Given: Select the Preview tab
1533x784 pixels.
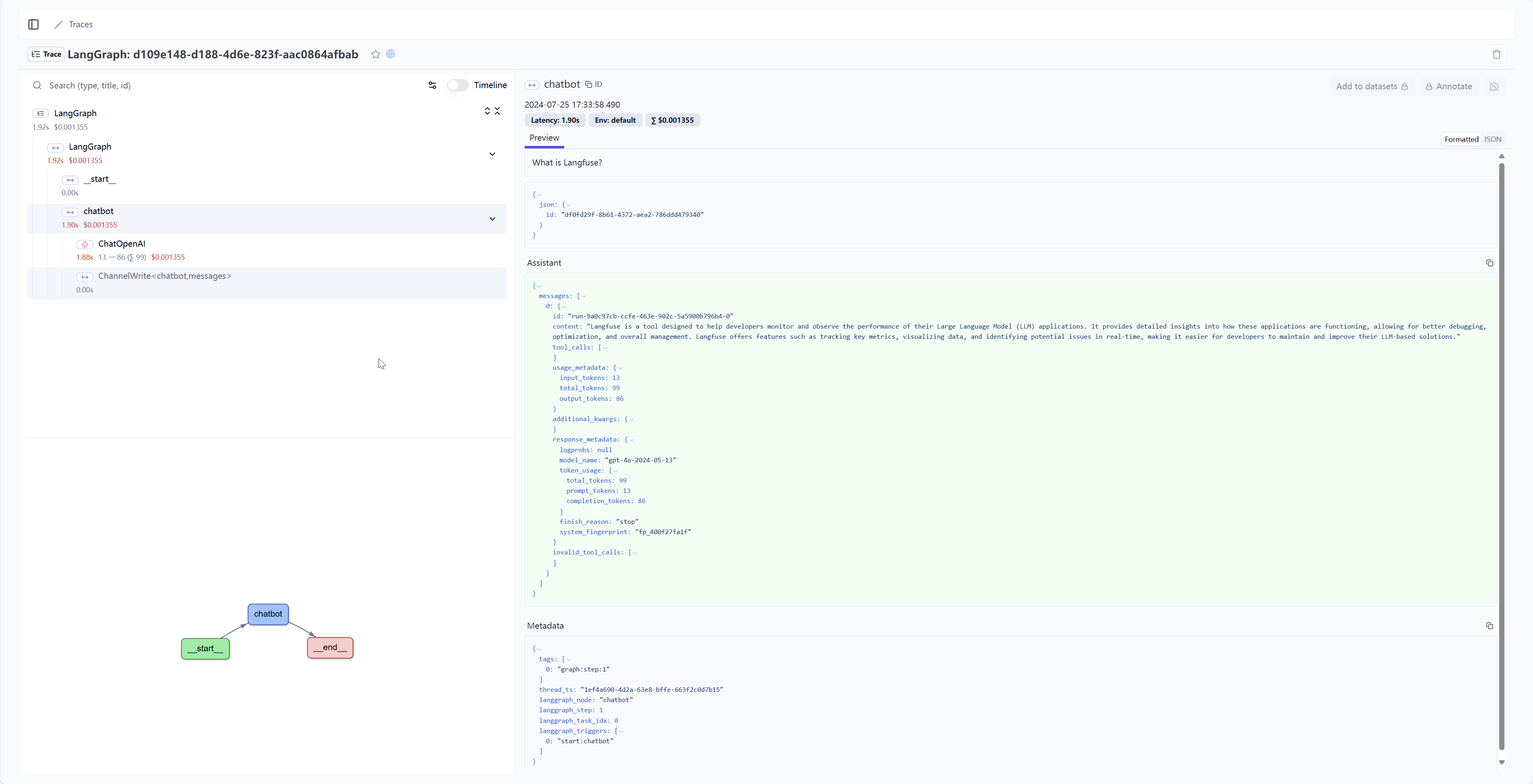Looking at the screenshot, I should (544, 137).
